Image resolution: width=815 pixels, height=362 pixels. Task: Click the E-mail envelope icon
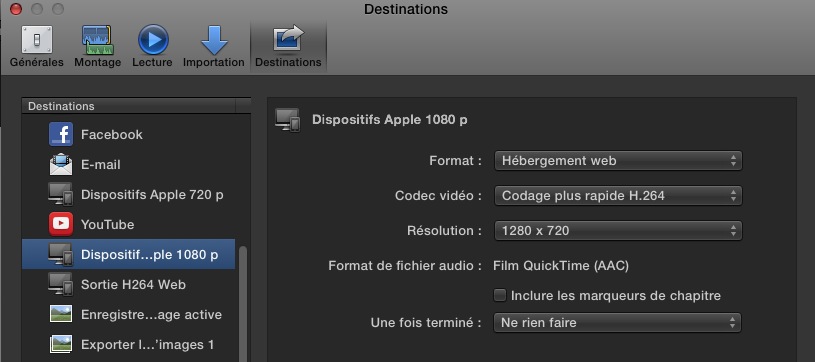coord(61,164)
